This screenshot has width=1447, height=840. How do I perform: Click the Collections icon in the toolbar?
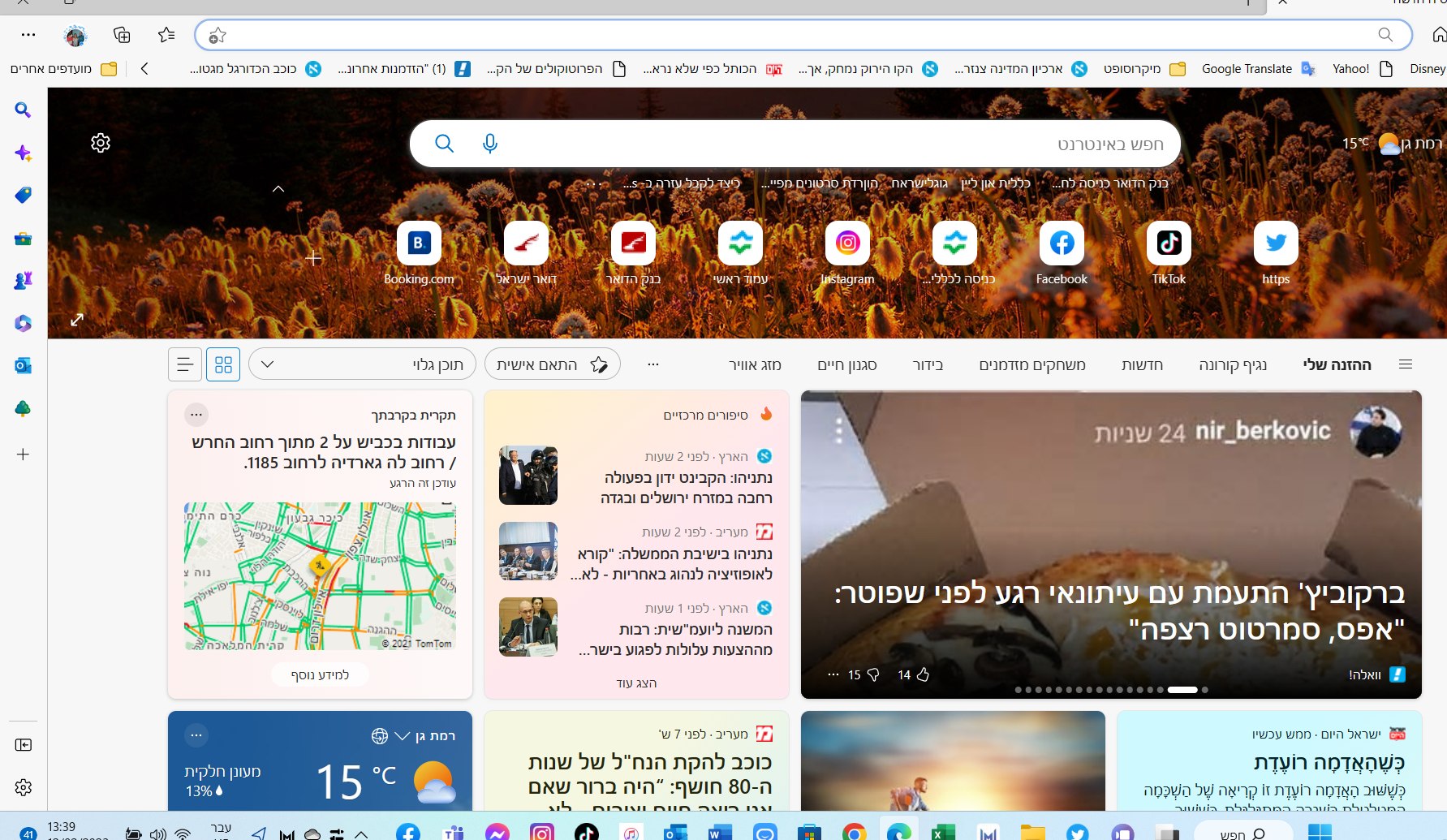122,35
